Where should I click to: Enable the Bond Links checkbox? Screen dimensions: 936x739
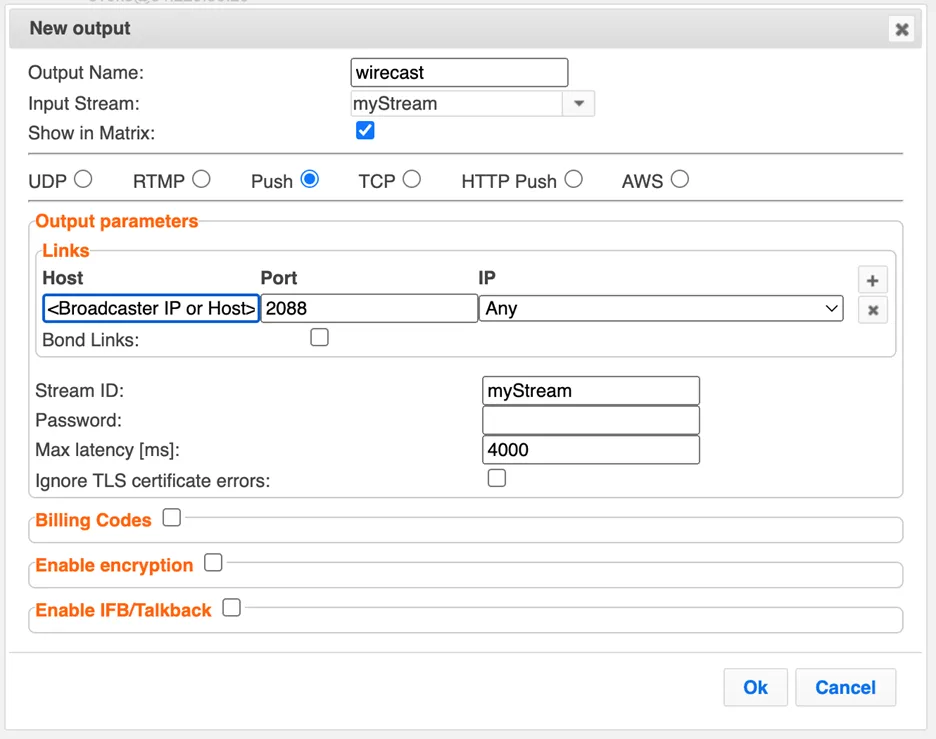click(319, 338)
